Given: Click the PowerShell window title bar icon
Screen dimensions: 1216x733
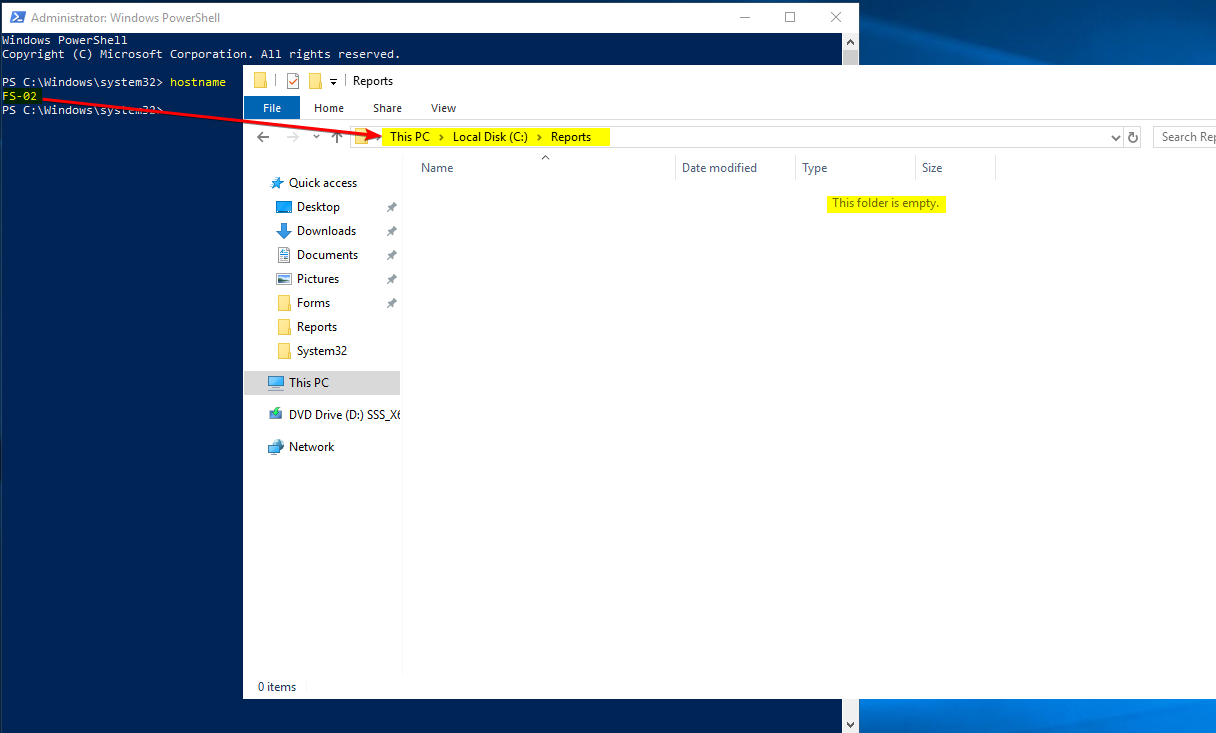Looking at the screenshot, I should click(15, 17).
